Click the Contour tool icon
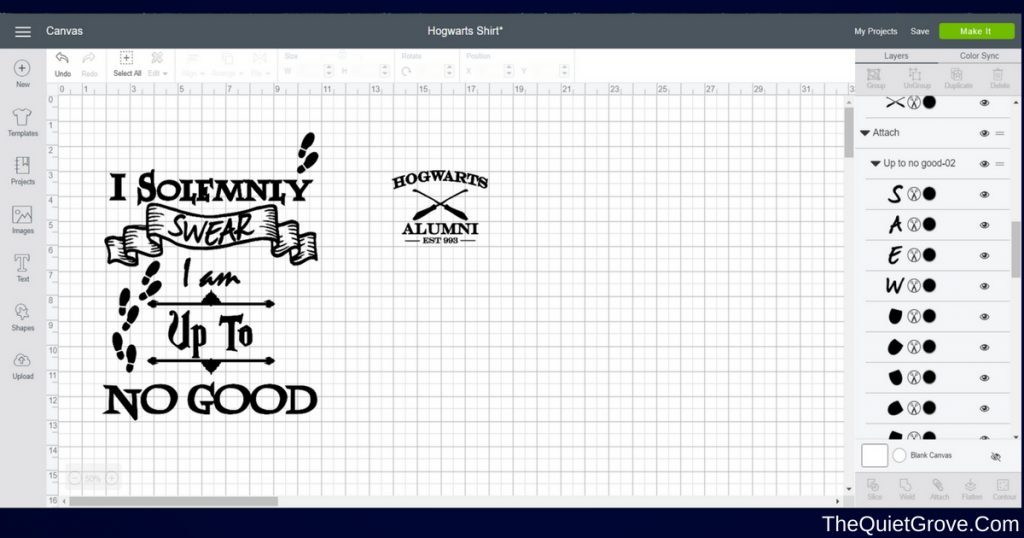The height and width of the screenshot is (538, 1024). click(1004, 489)
